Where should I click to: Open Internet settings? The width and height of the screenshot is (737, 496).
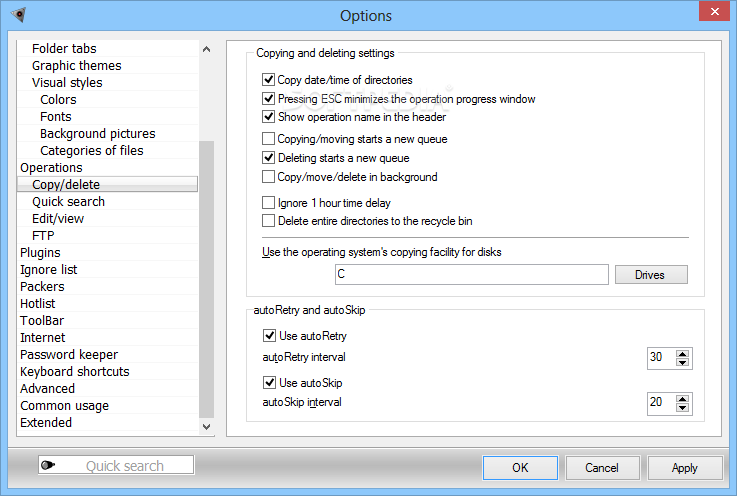click(43, 338)
